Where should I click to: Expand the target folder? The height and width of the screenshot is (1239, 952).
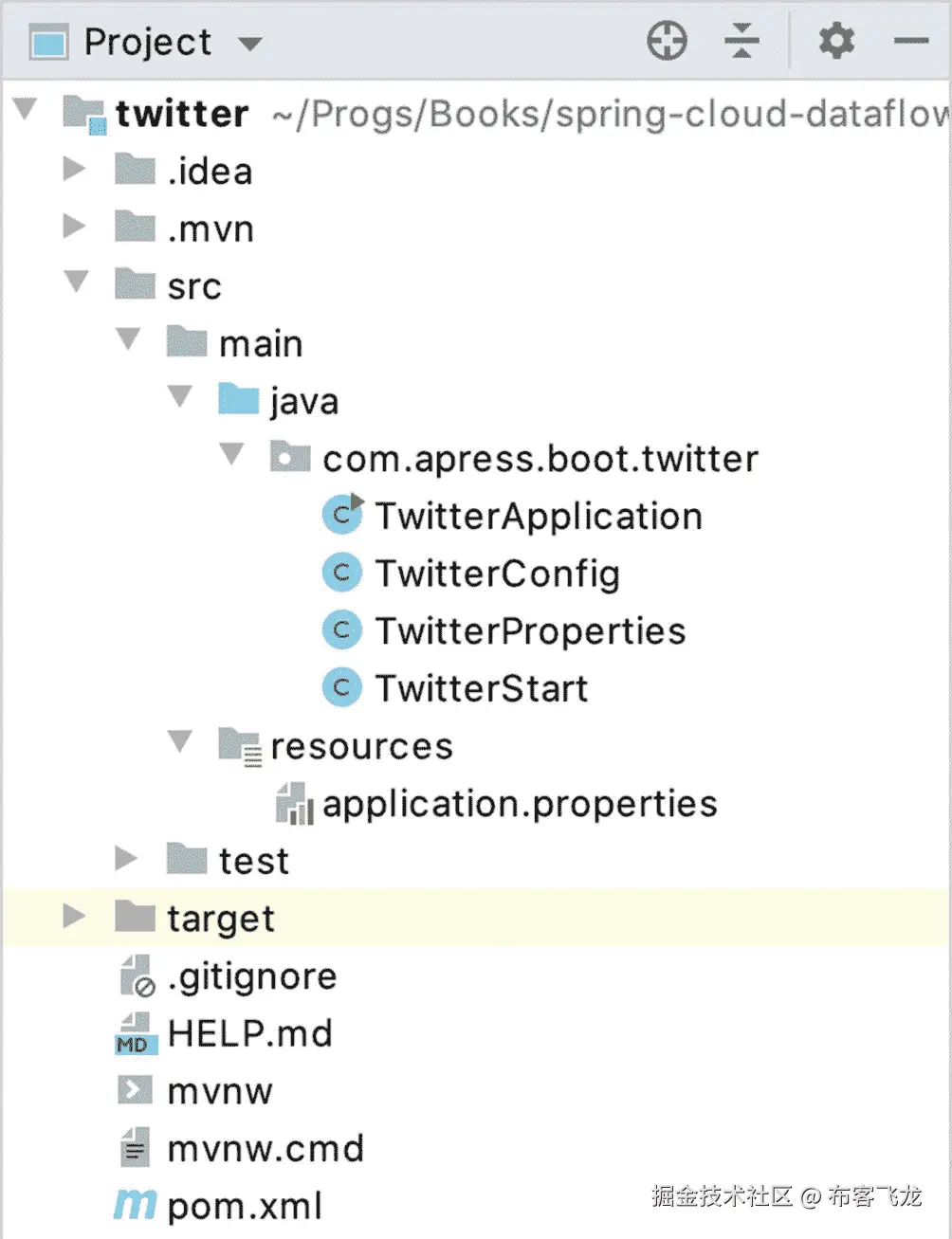(x=74, y=917)
